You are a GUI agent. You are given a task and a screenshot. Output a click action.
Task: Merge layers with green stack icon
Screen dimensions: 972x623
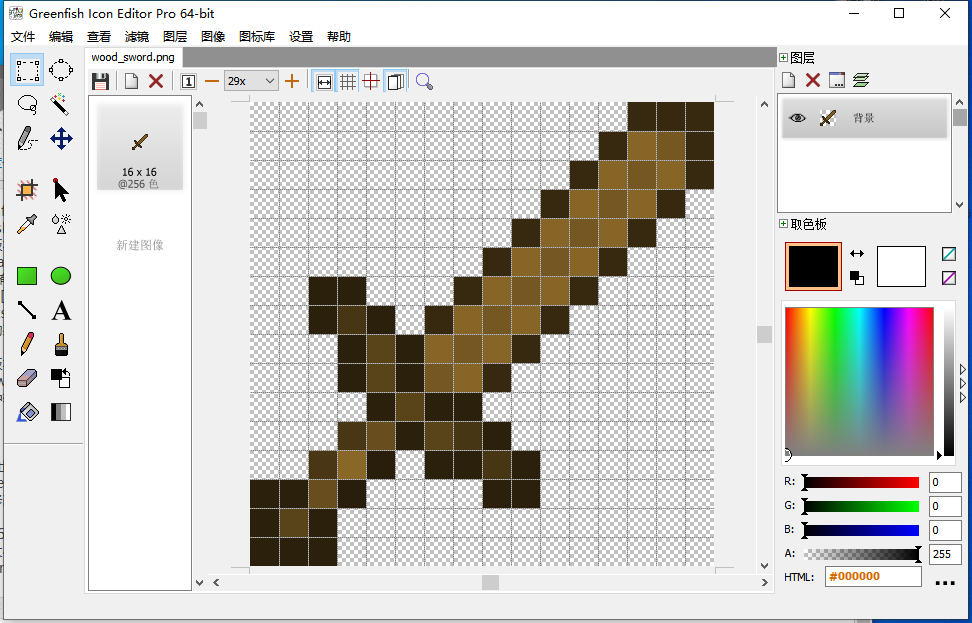tap(861, 80)
